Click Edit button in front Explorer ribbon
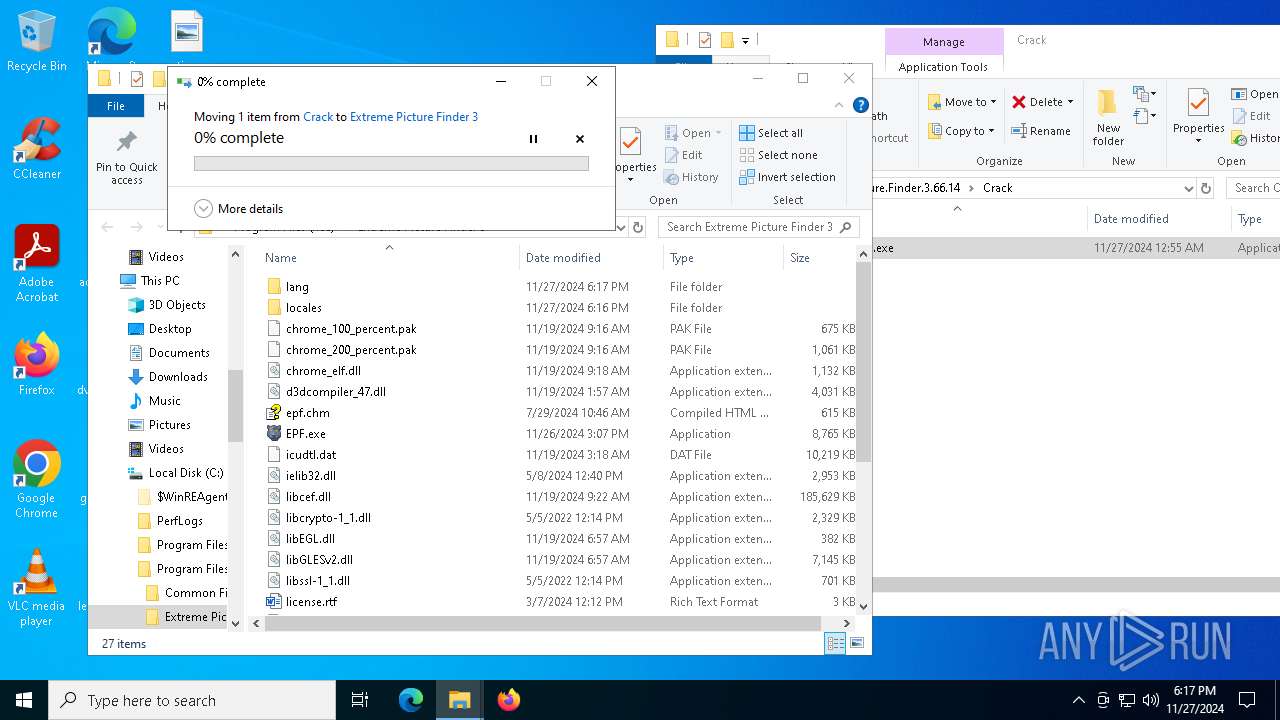The height and width of the screenshot is (720, 1280). click(x=683, y=155)
